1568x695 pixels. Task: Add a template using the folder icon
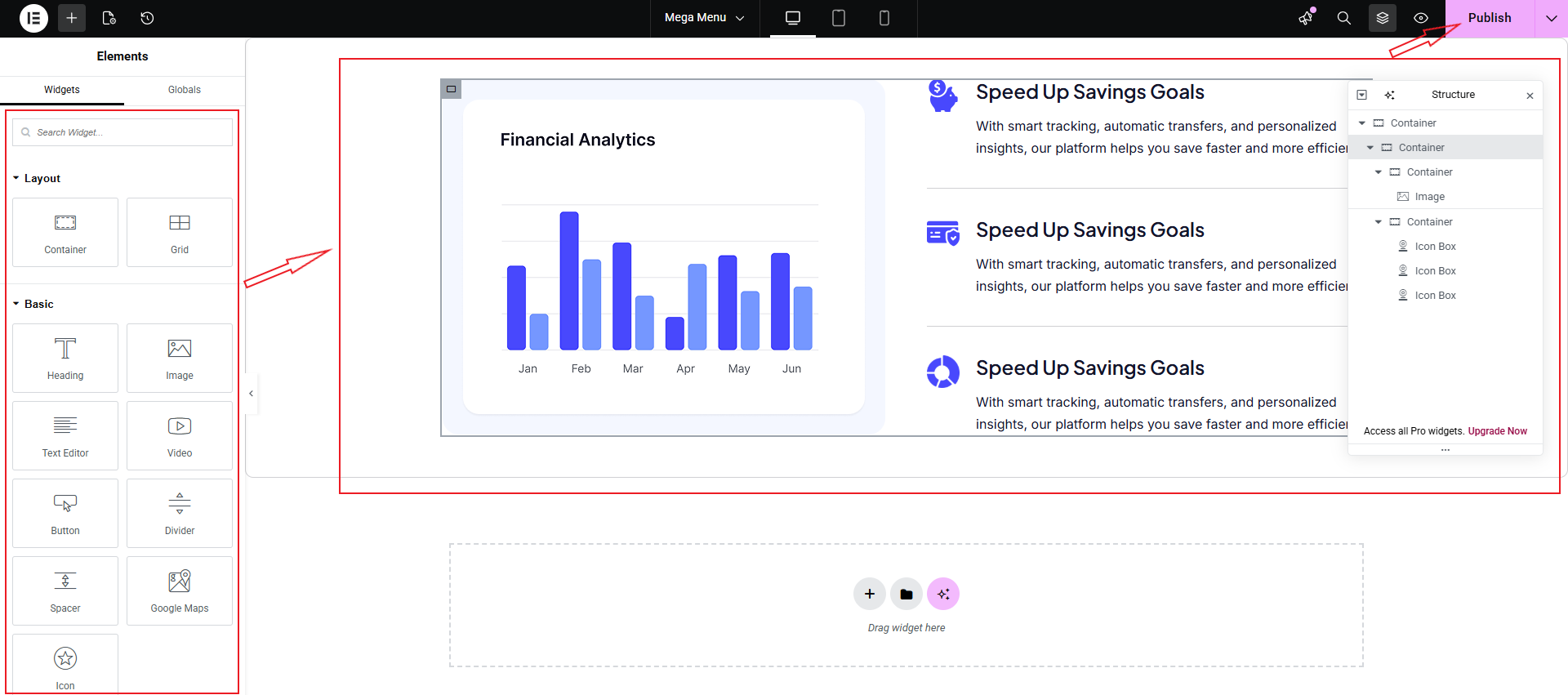906,595
